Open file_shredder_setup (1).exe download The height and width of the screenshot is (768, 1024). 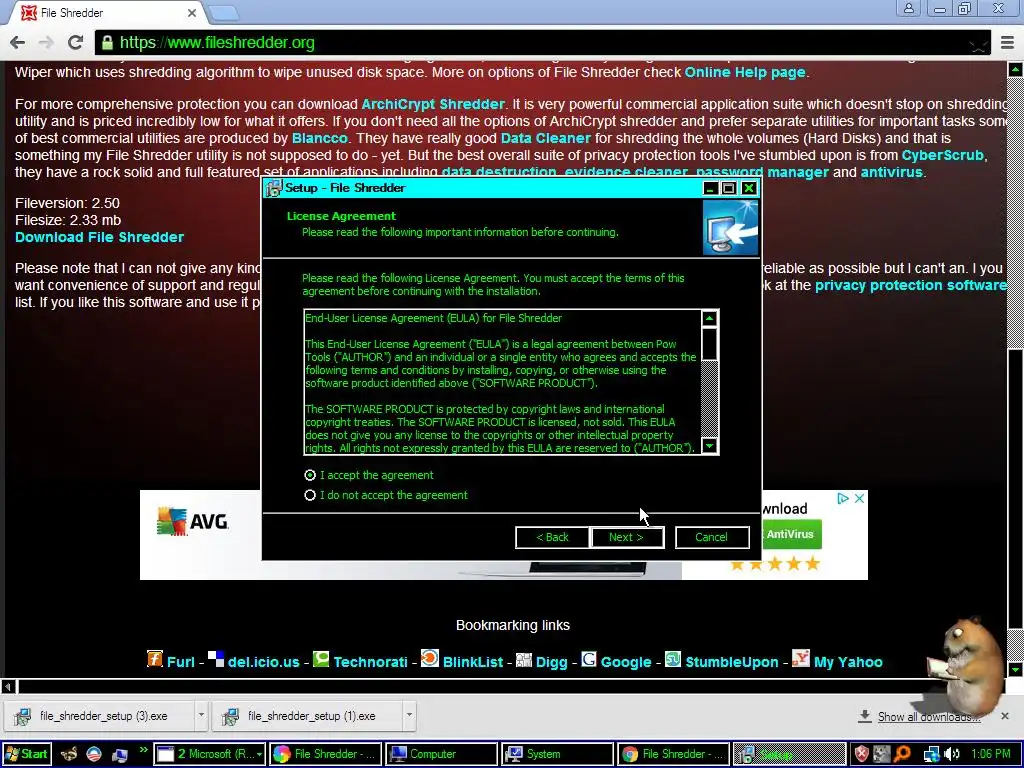(307, 716)
